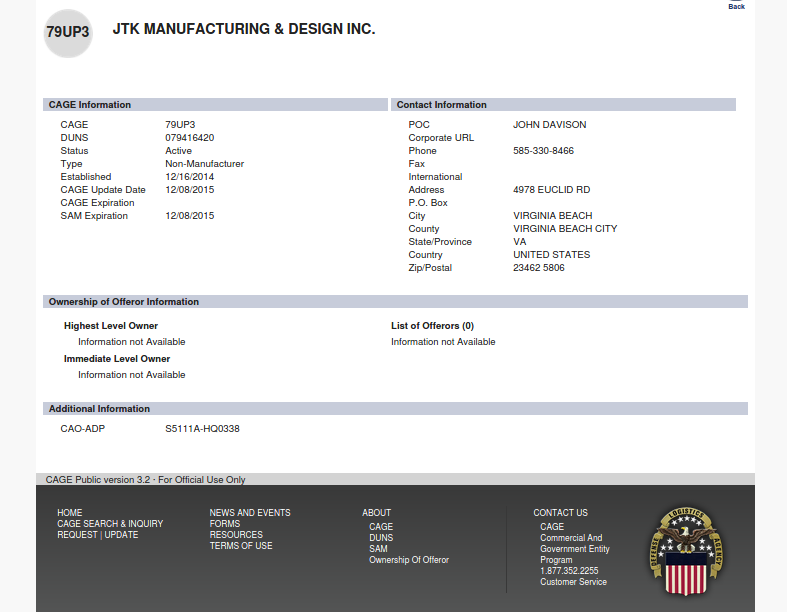Click the phone number 585-330-8466
Viewport: 787px width, 612px height.
tap(544, 151)
